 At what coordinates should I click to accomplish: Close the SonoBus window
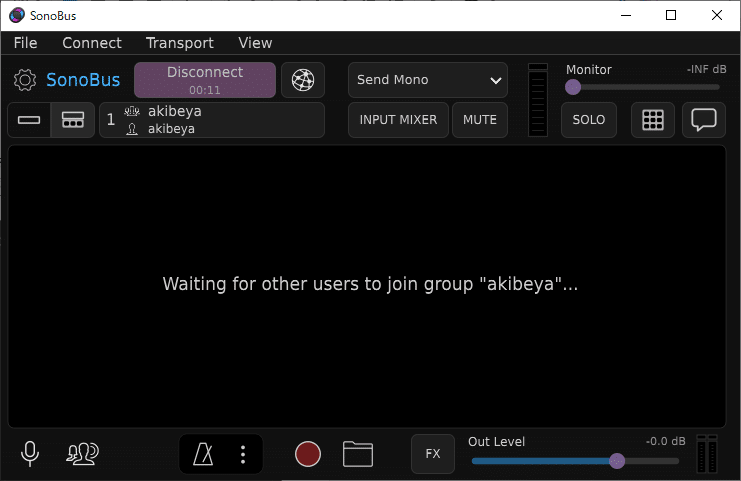click(x=717, y=16)
